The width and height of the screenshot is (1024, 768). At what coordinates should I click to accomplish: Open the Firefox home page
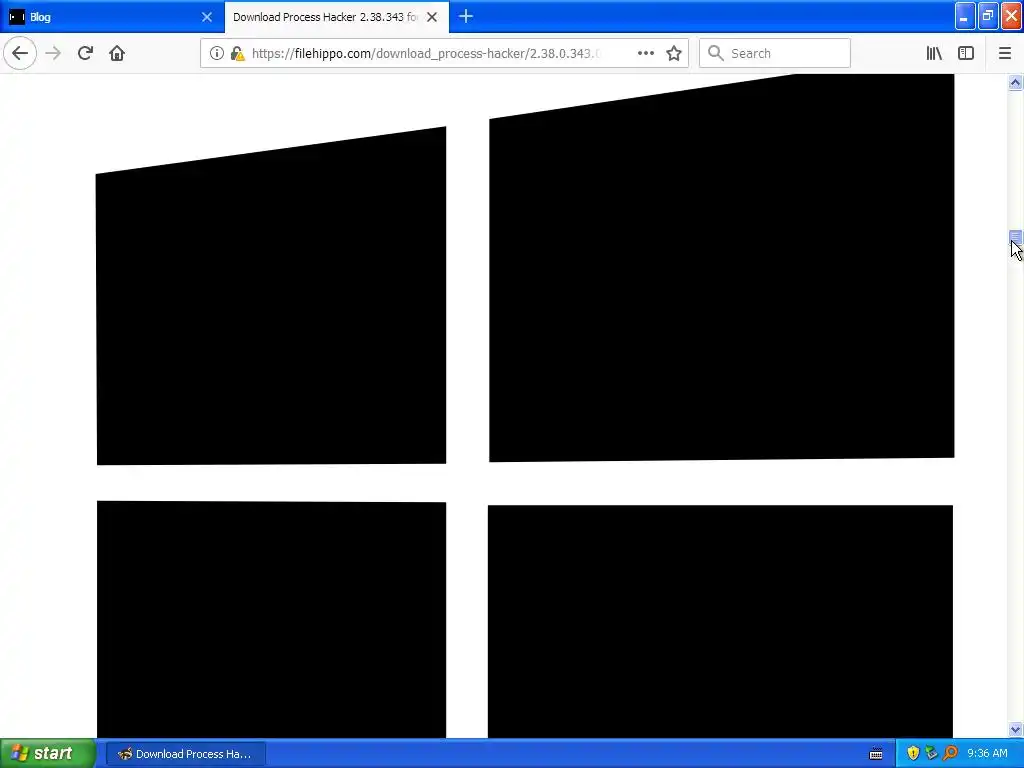coord(117,53)
